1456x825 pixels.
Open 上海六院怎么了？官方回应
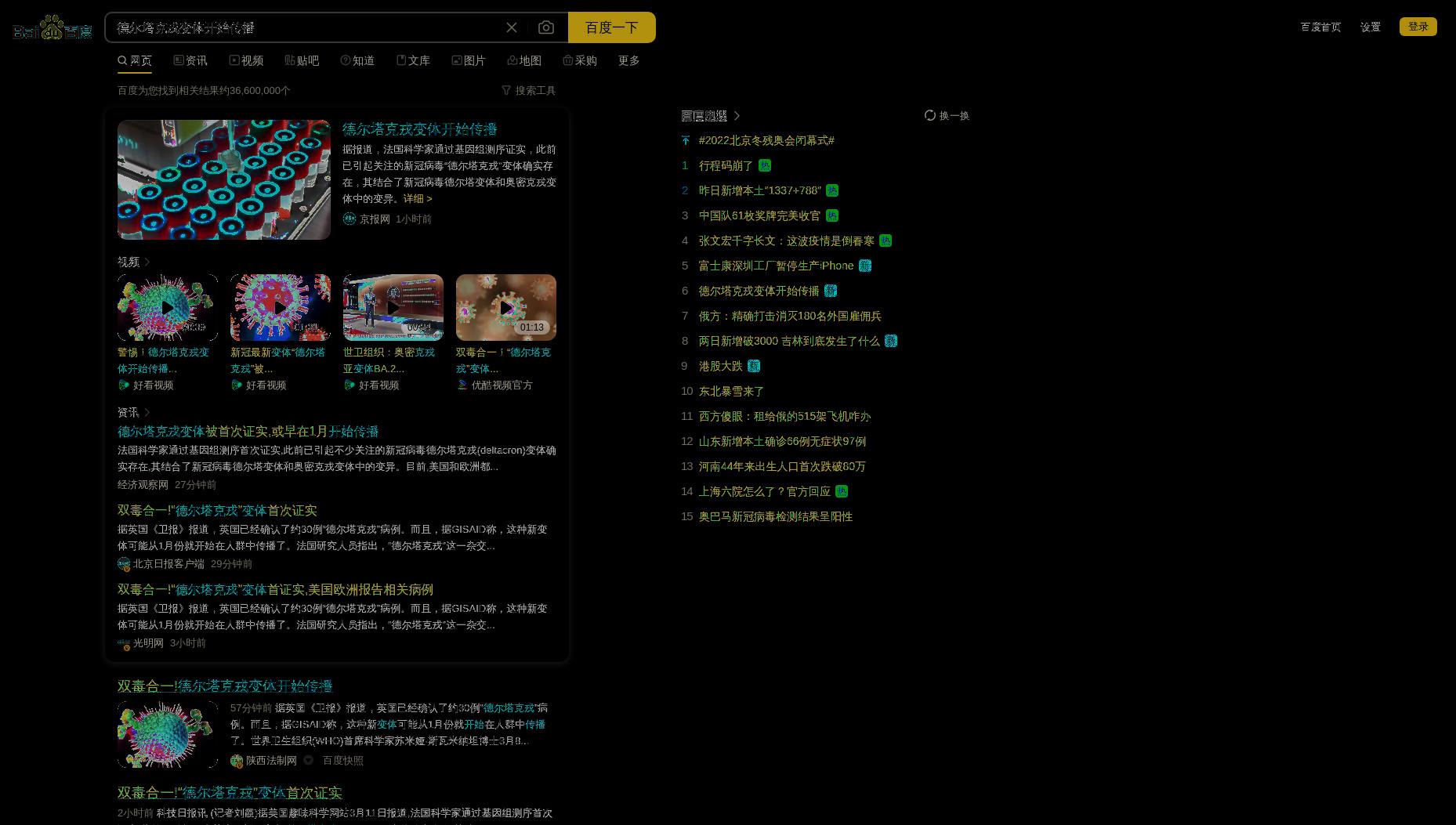[765, 491]
